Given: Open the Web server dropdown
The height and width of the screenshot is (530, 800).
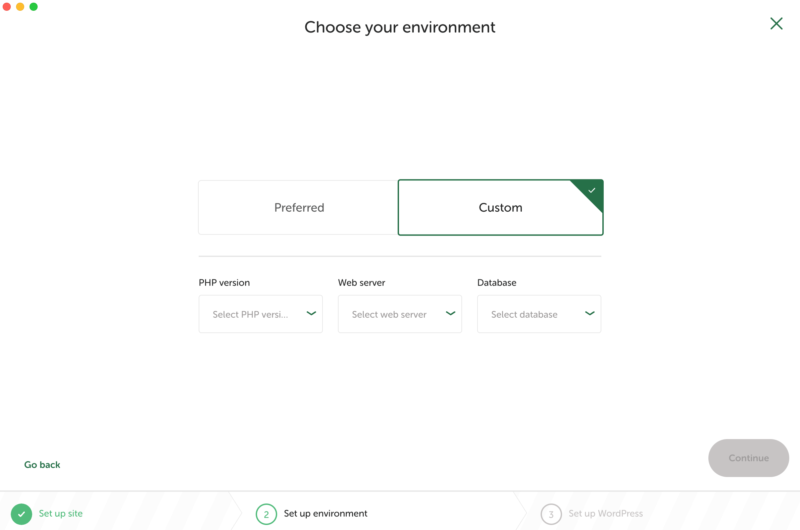Looking at the screenshot, I should 399,314.
